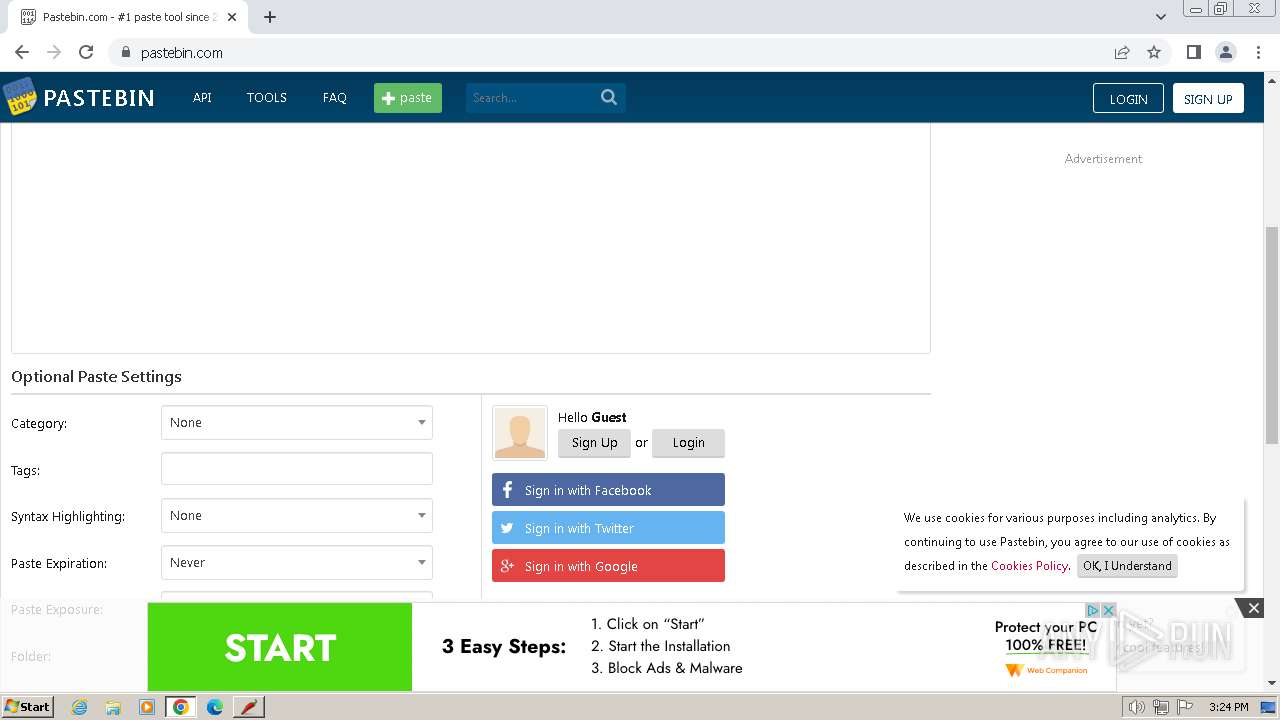Click Chrome icon in taskbar
The image size is (1280, 720).
(181, 707)
